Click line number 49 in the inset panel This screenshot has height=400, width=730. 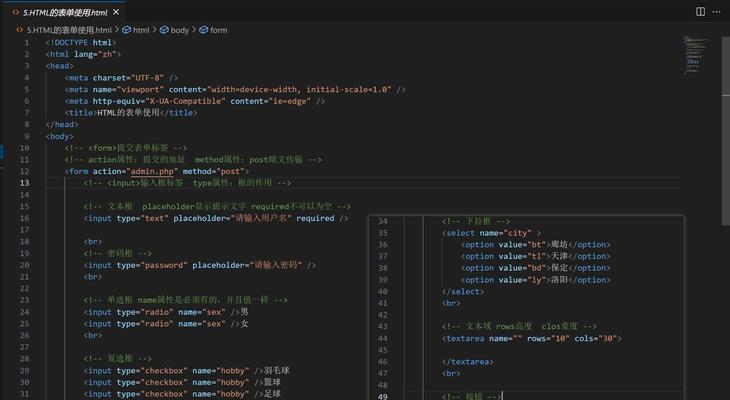pos(383,396)
